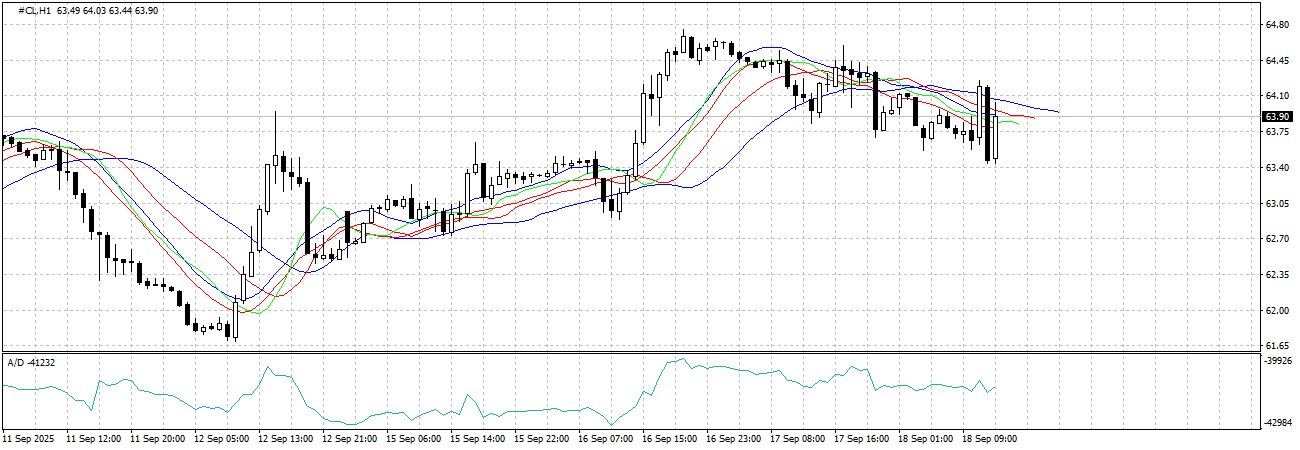Screen dimensions: 1300x450
Task: Click the 64.45 price axis label
Action: (x=1278, y=61)
